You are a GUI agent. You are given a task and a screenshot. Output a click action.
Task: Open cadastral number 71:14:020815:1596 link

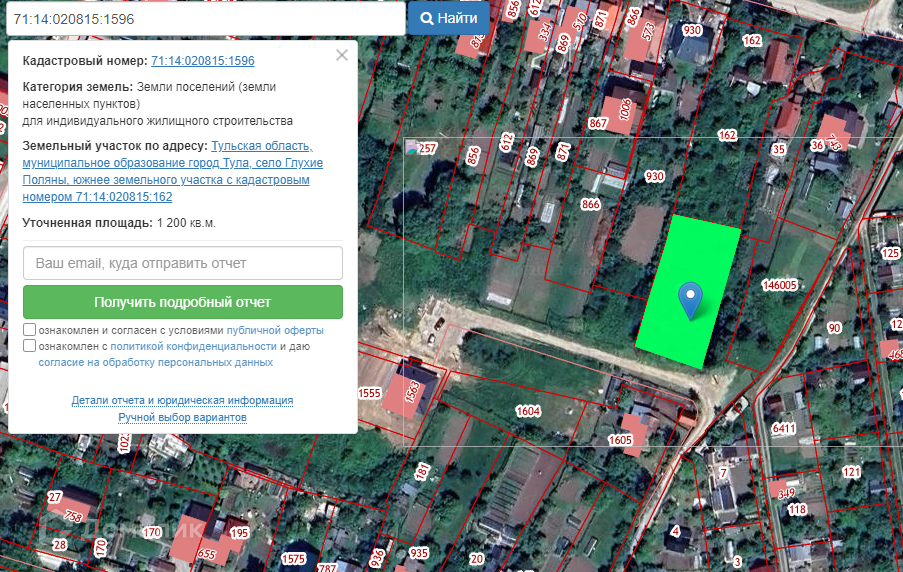pyautogui.click(x=203, y=60)
